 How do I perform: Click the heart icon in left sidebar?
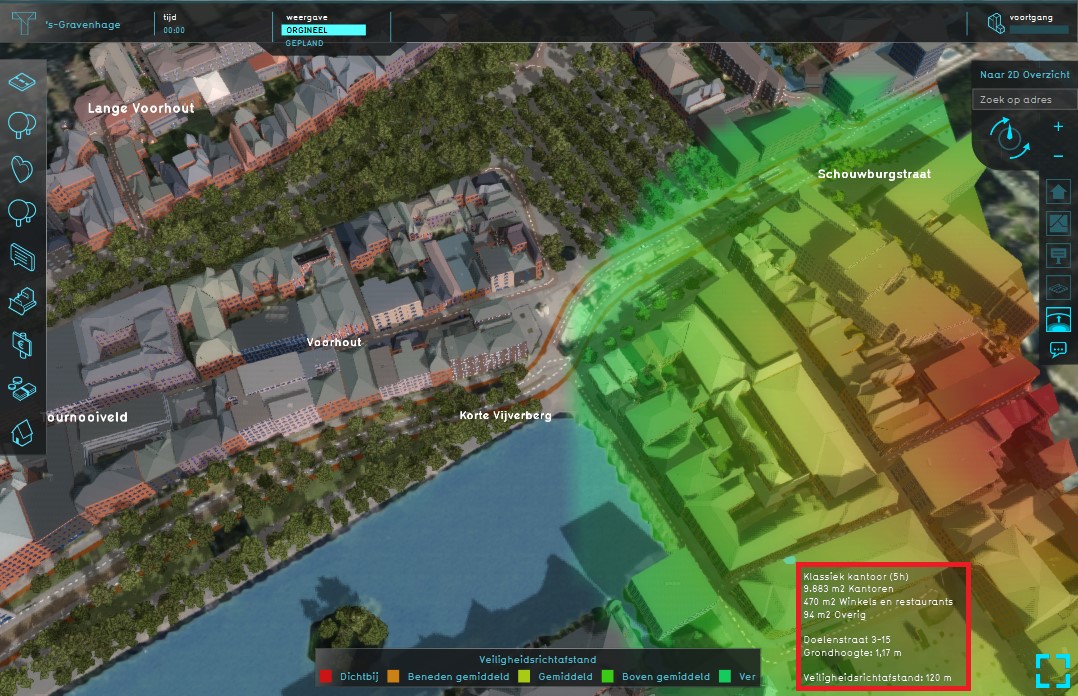[22, 168]
